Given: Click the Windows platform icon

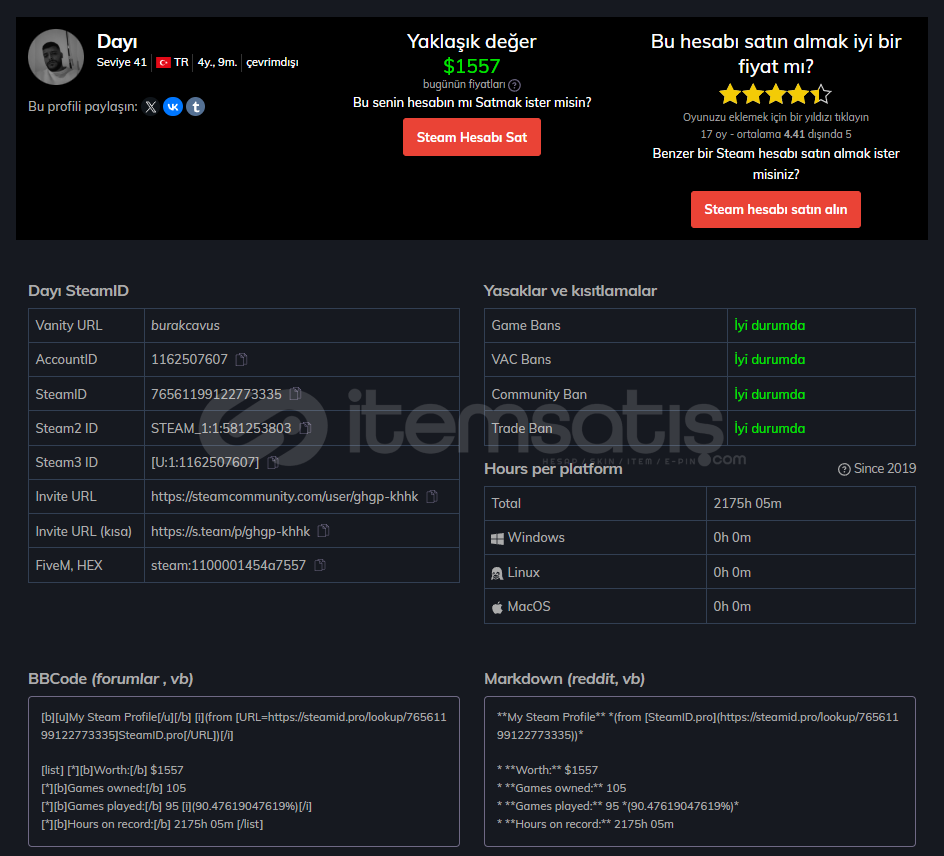Looking at the screenshot, I should [x=497, y=538].
